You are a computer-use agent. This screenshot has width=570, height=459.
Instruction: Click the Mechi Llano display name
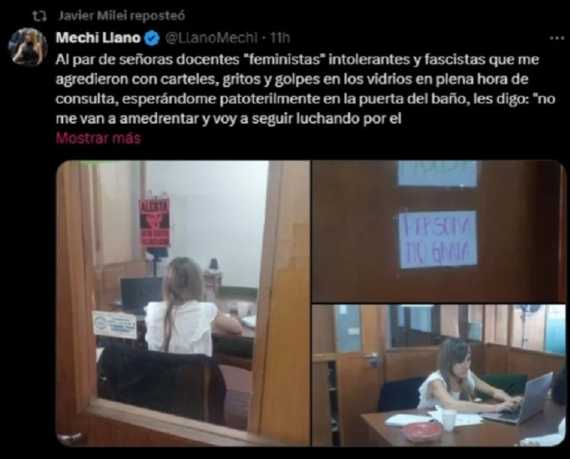point(98,38)
